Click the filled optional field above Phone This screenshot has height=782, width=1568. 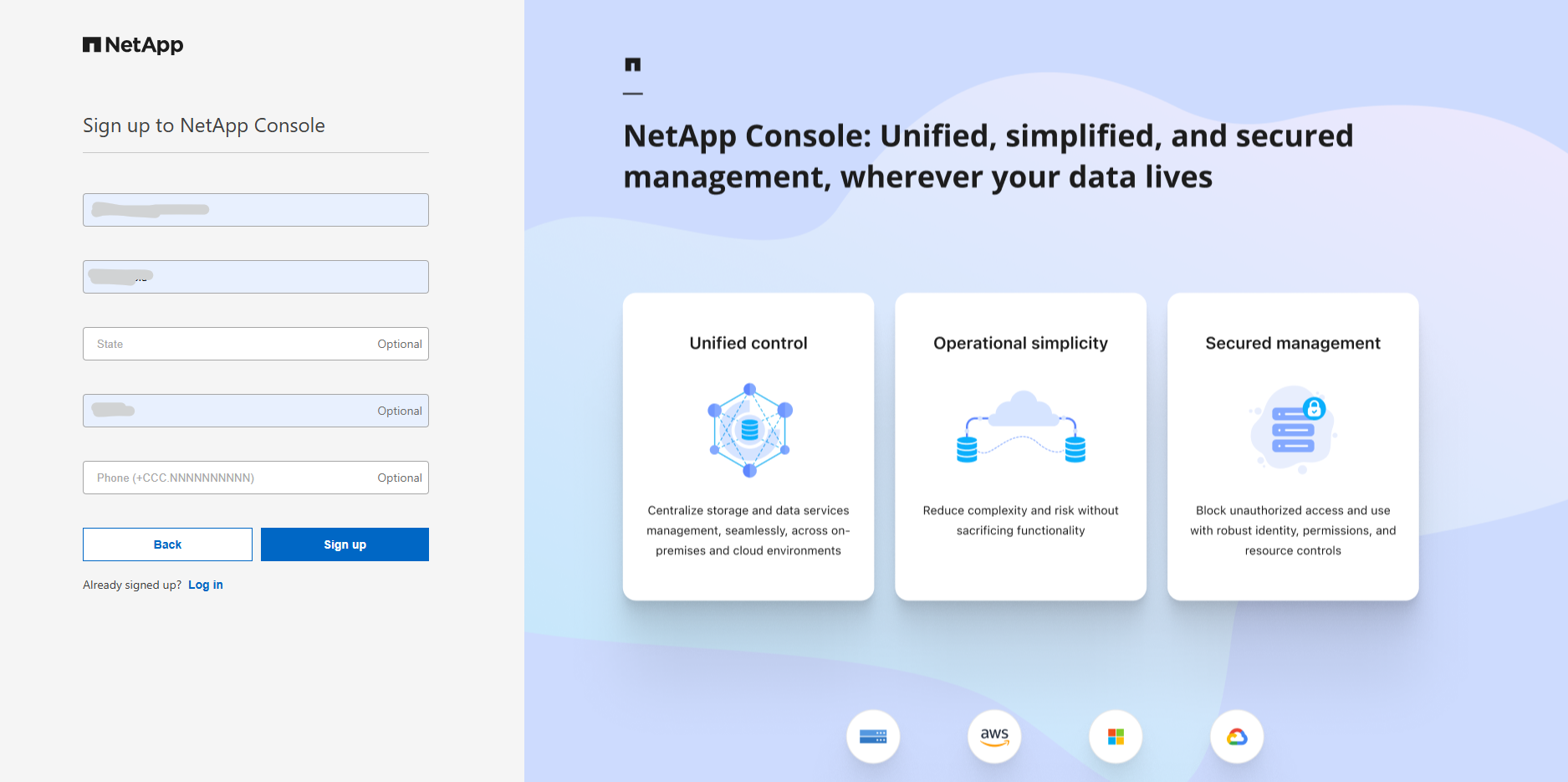tap(256, 411)
